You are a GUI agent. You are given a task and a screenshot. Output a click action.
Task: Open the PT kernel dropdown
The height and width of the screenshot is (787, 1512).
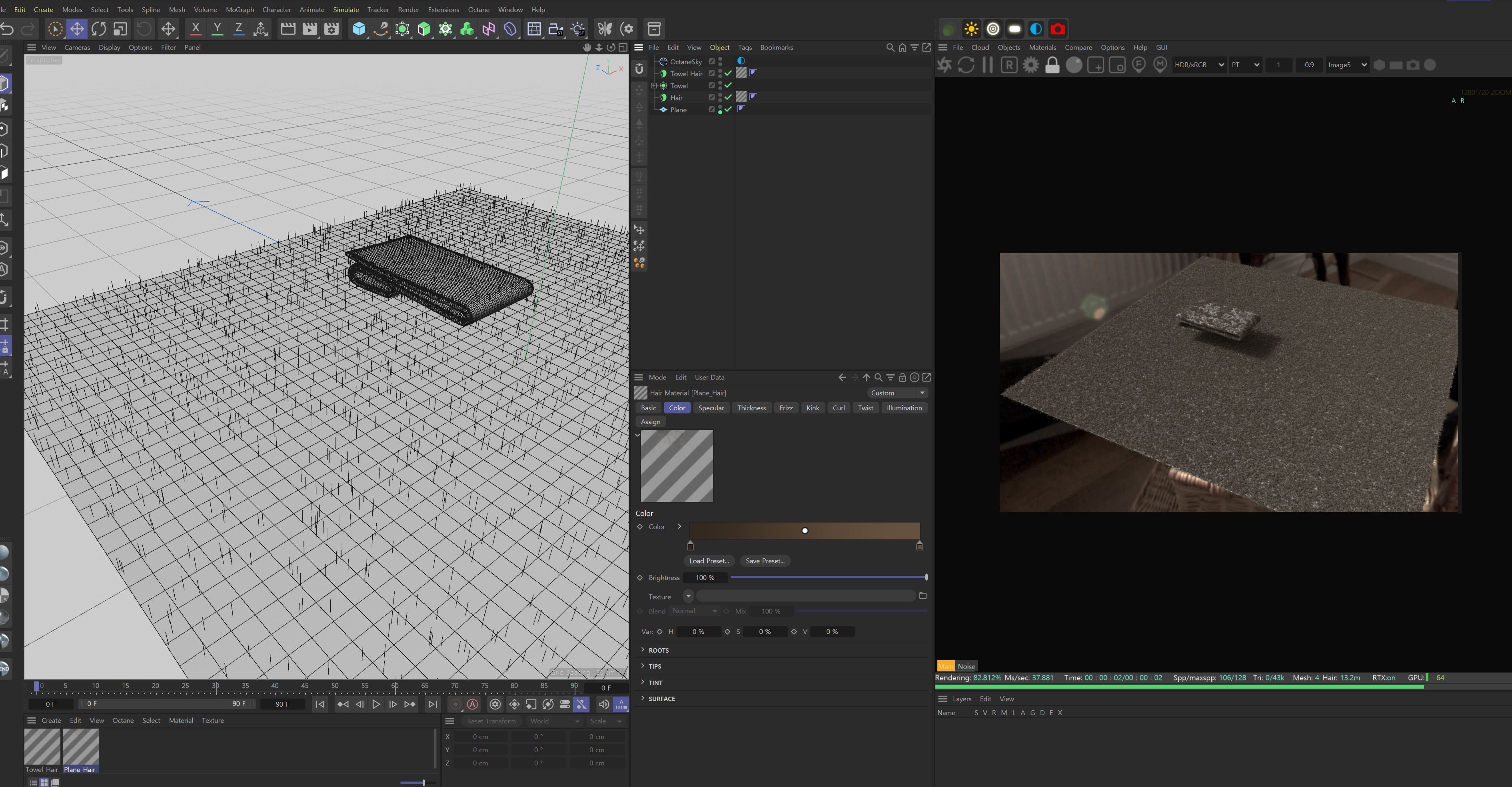[x=1246, y=64]
